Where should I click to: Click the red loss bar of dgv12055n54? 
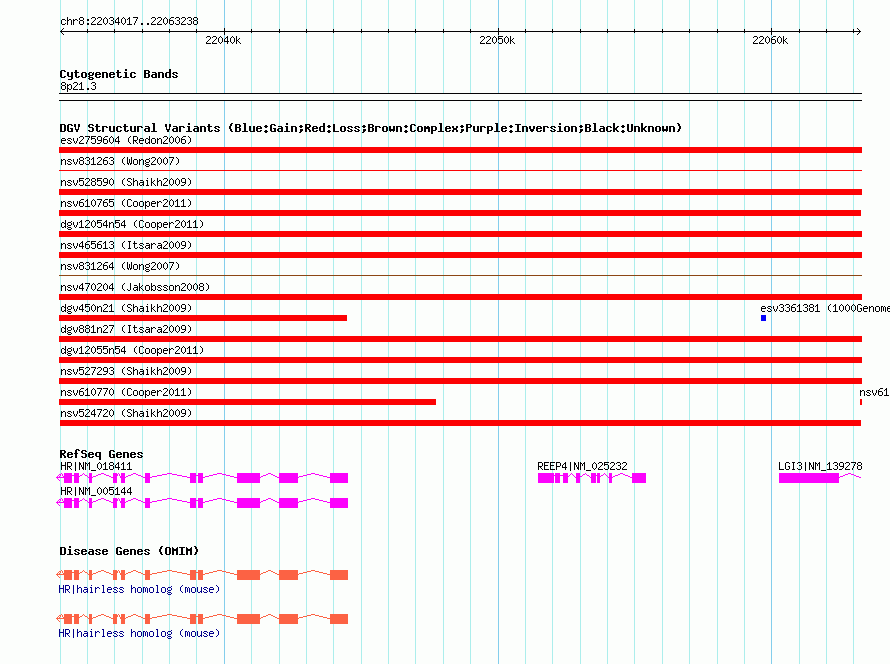tap(460, 360)
